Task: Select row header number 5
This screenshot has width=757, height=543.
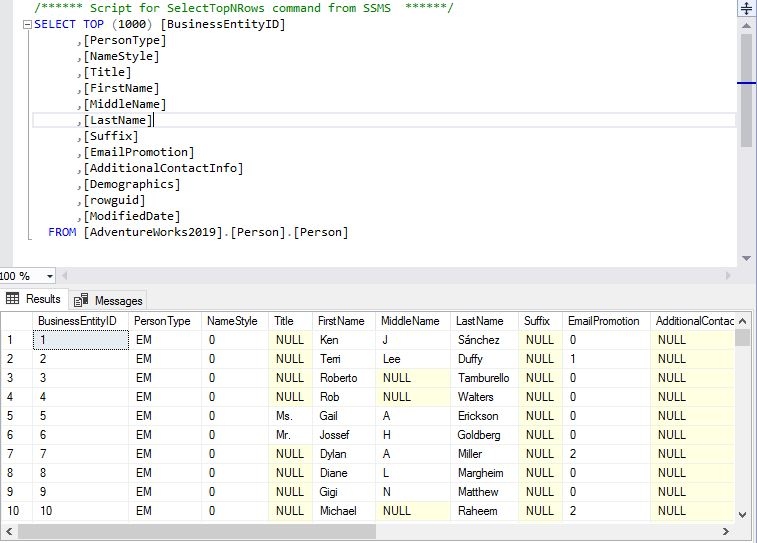Action: 16,416
